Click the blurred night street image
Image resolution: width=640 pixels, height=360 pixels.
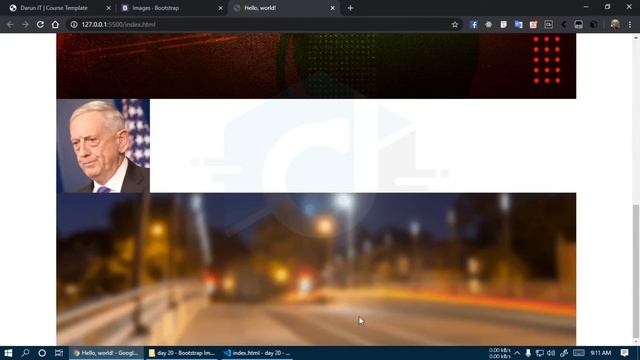316,269
